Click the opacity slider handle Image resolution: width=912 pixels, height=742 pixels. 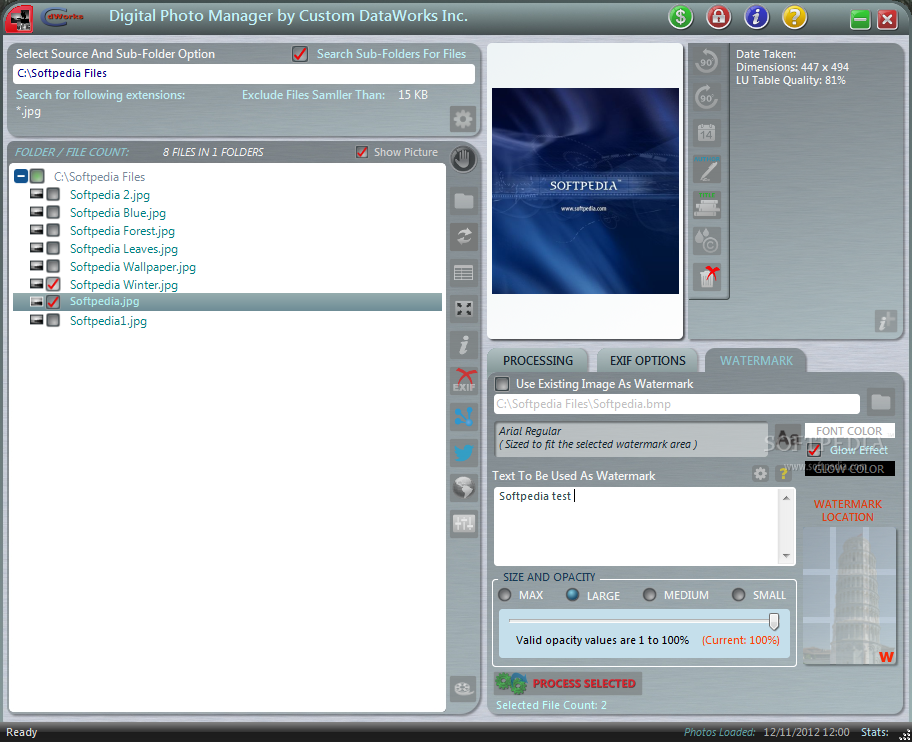[x=773, y=622]
